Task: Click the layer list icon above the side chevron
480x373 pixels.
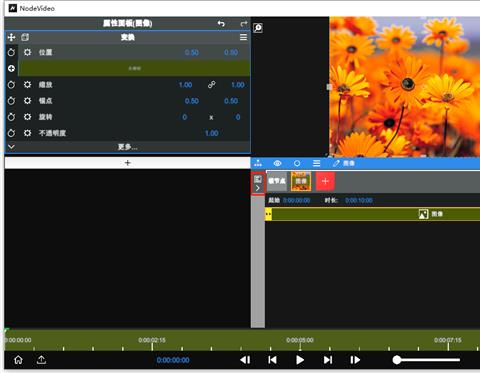Action: coord(258,179)
